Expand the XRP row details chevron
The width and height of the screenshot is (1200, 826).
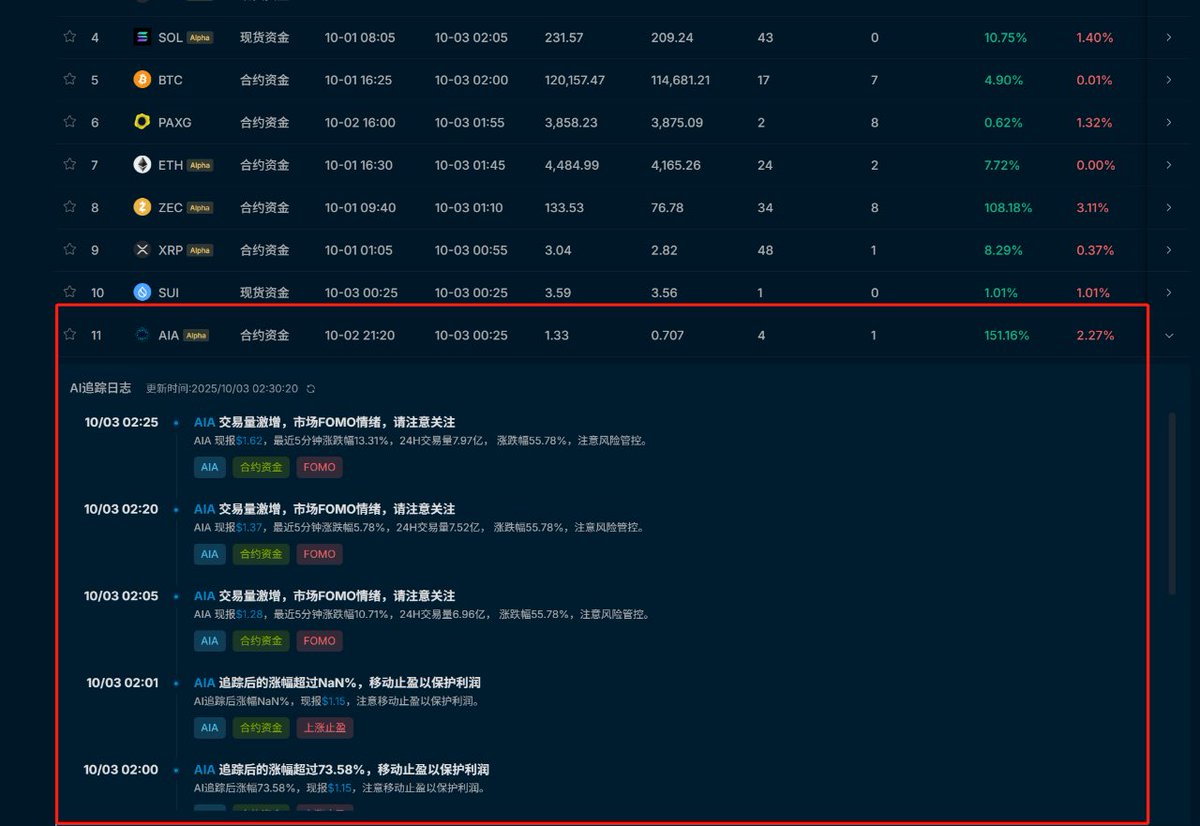coord(1169,249)
